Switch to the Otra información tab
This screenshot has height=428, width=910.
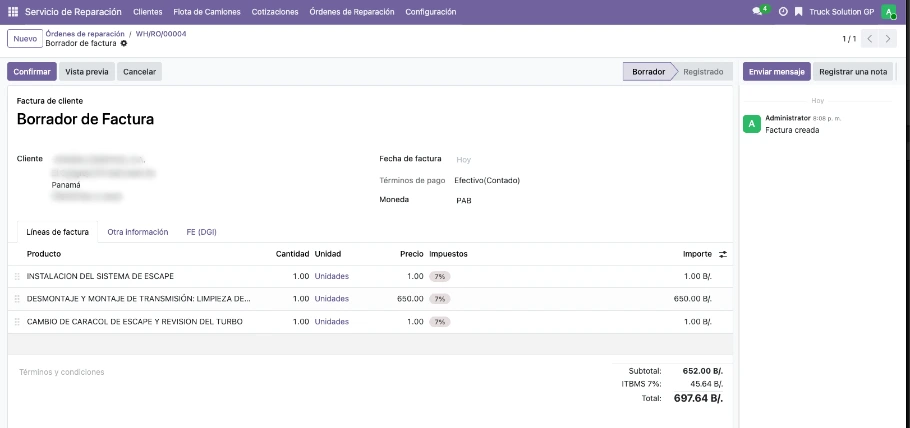tap(137, 232)
